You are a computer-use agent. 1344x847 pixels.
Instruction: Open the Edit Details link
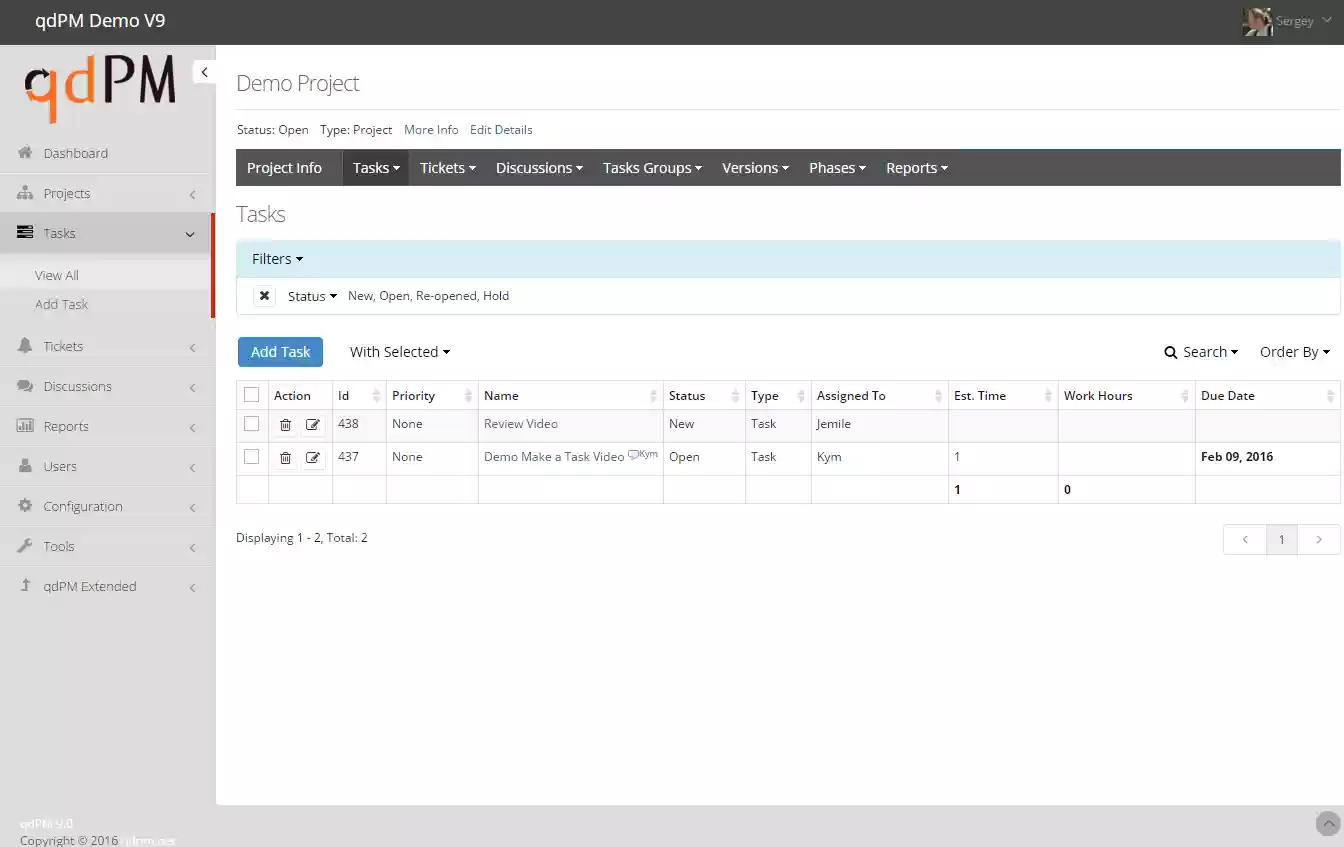[501, 129]
